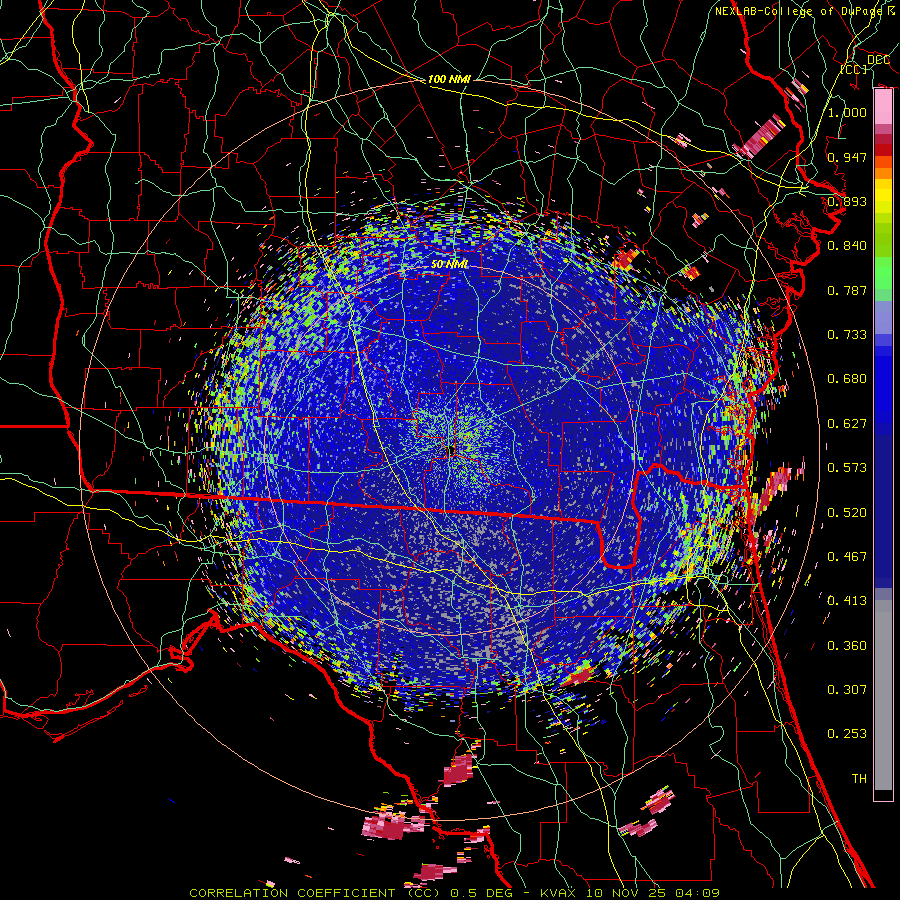The image size is (900, 900).
Task: Click the TH threshold legend label
Action: click(x=859, y=779)
